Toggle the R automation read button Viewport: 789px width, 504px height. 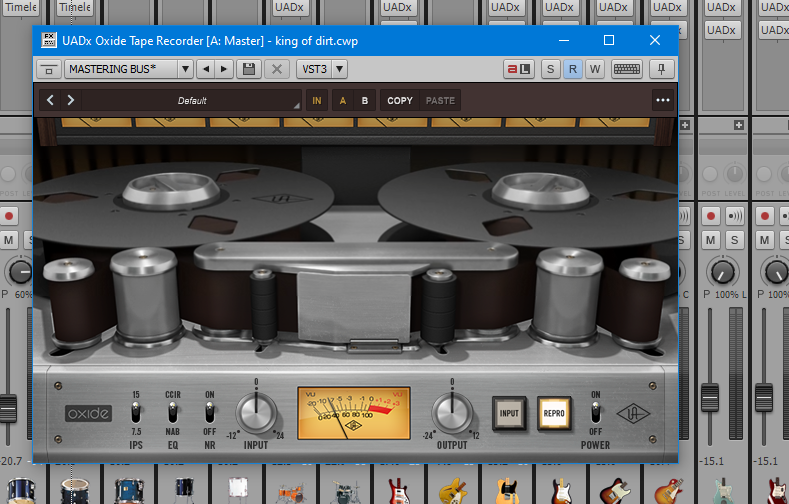pyautogui.click(x=573, y=69)
